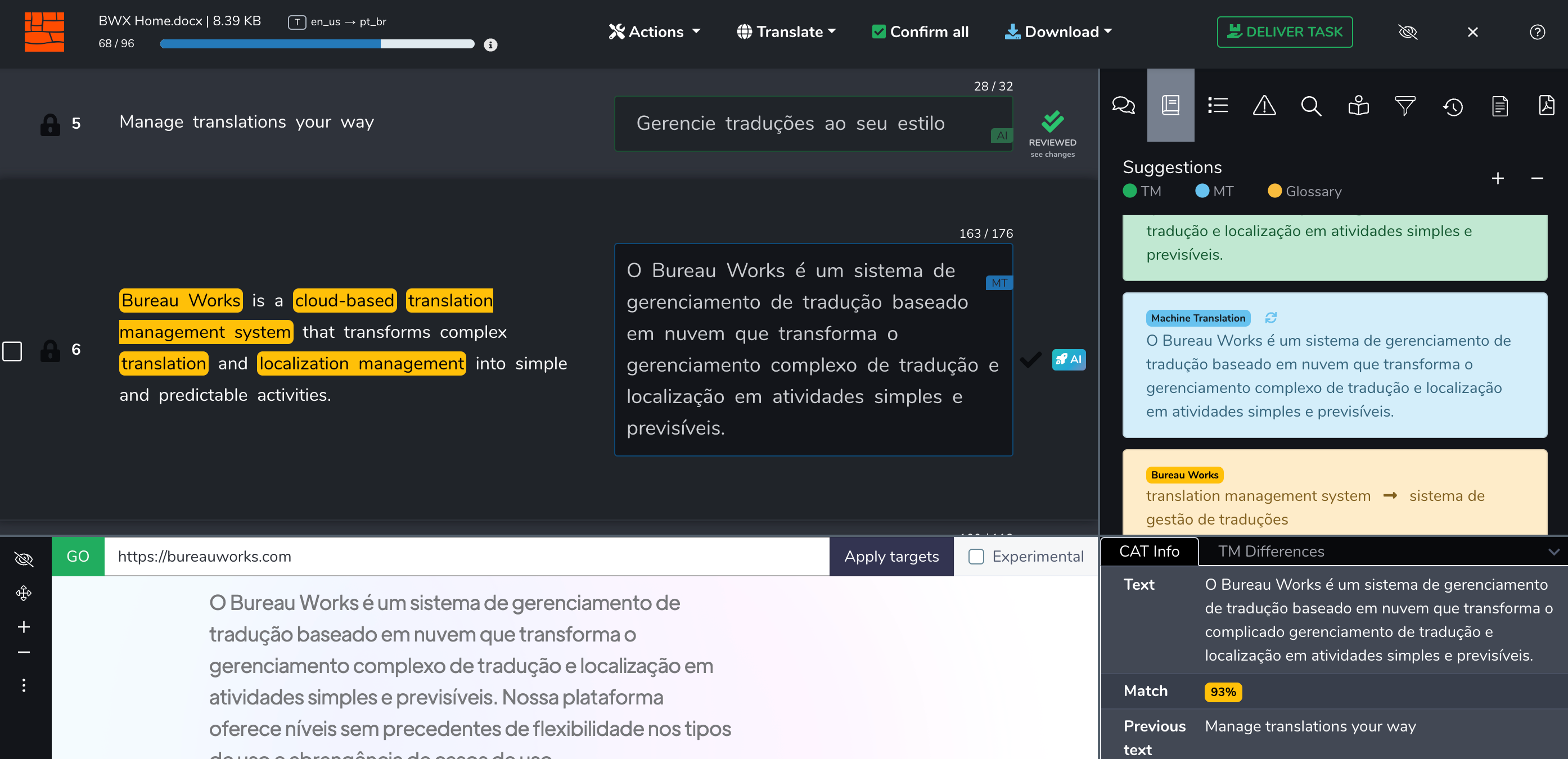1568x759 pixels.
Task: Click Apply targets button
Action: [891, 556]
